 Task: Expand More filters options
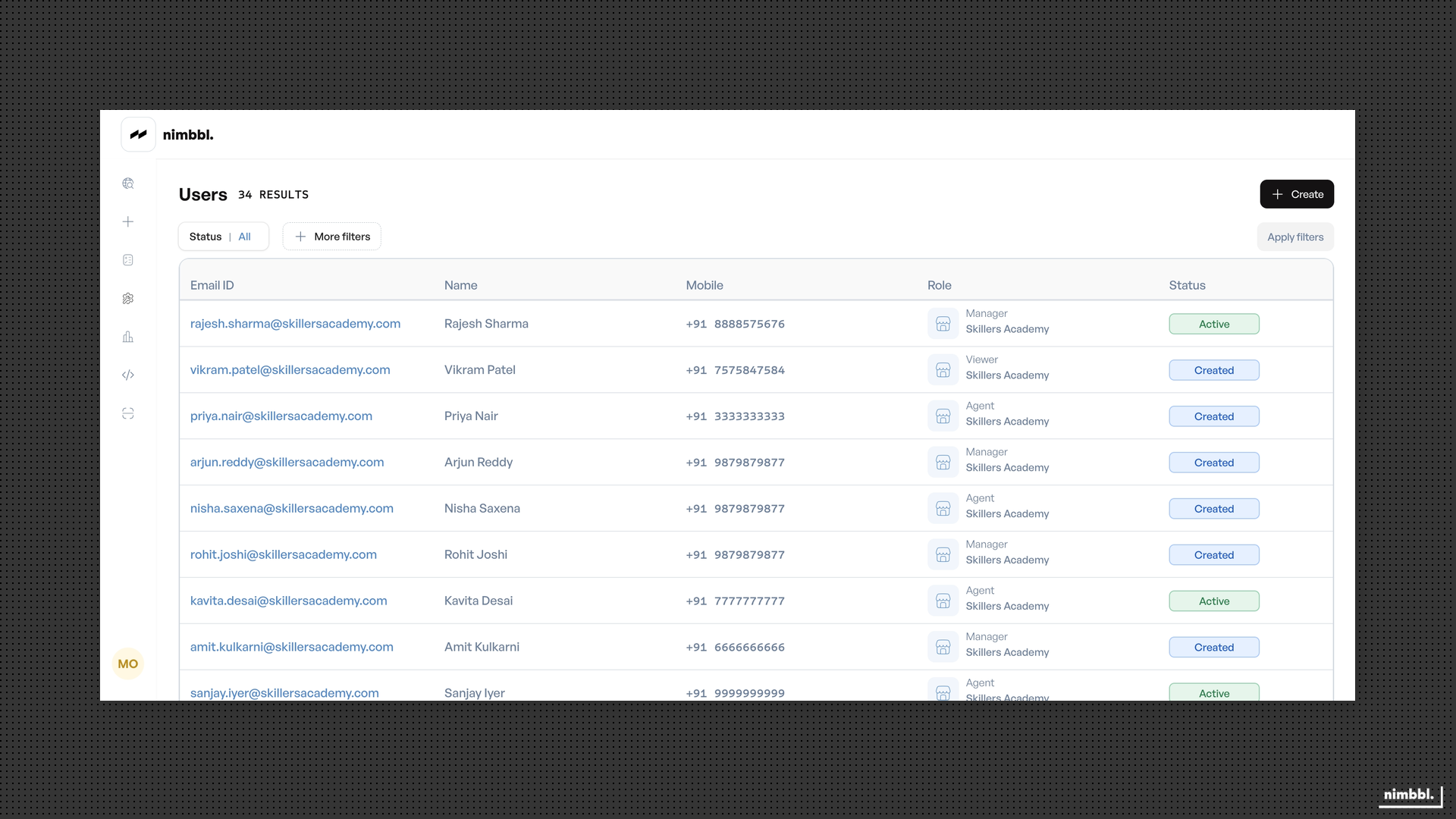coord(331,236)
